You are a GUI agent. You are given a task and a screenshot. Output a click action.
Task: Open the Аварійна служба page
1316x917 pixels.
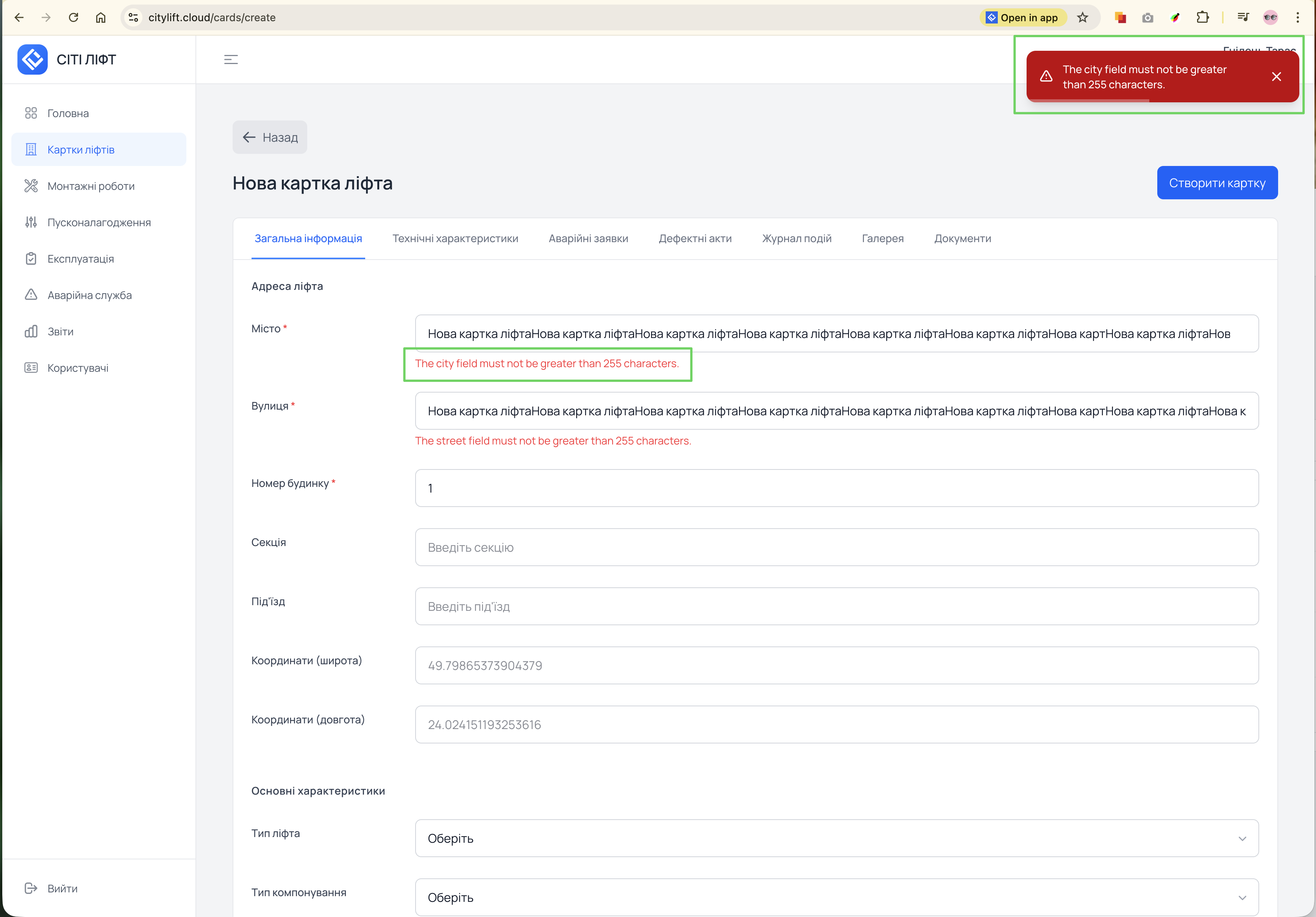click(x=89, y=295)
